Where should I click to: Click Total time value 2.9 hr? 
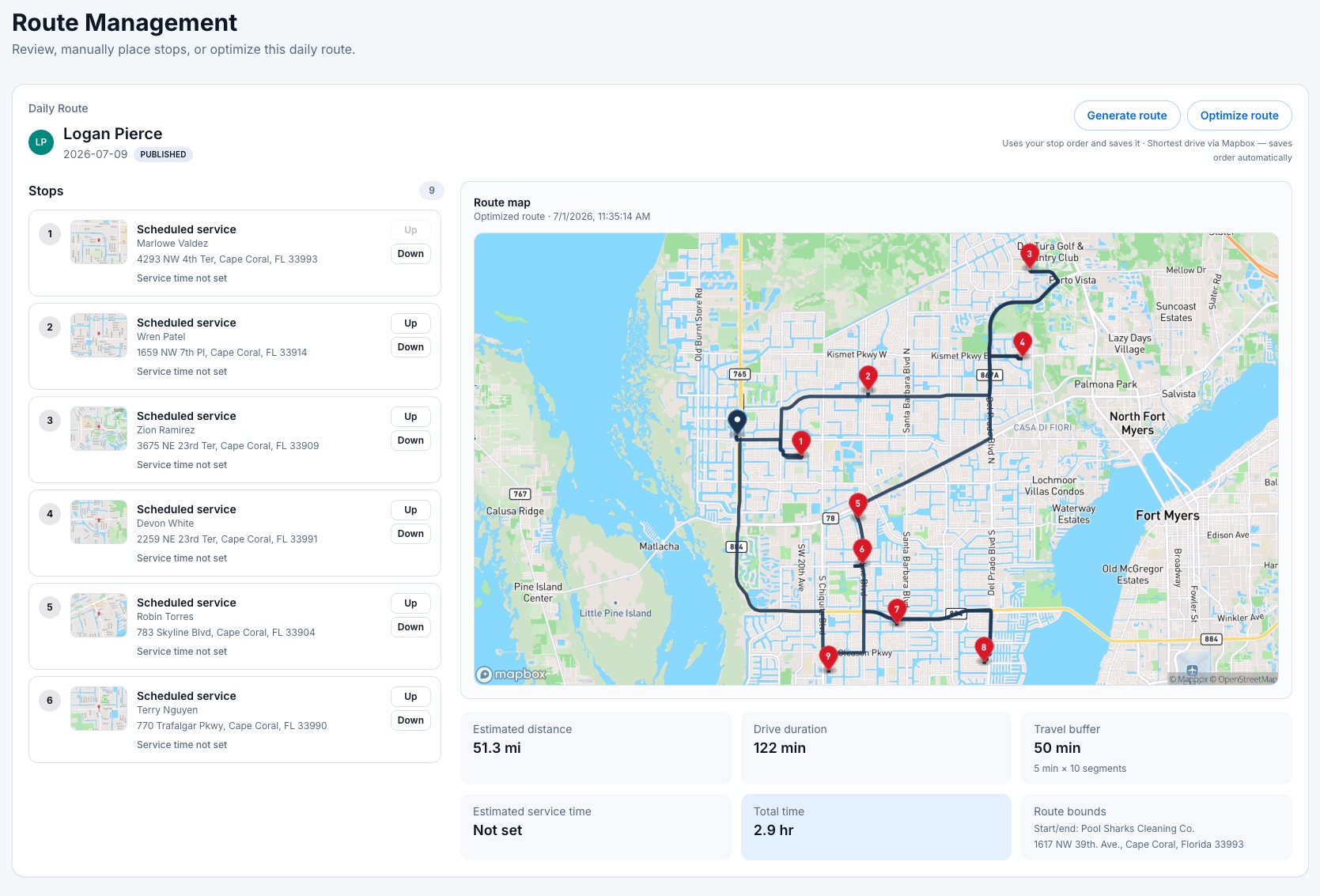(x=773, y=830)
